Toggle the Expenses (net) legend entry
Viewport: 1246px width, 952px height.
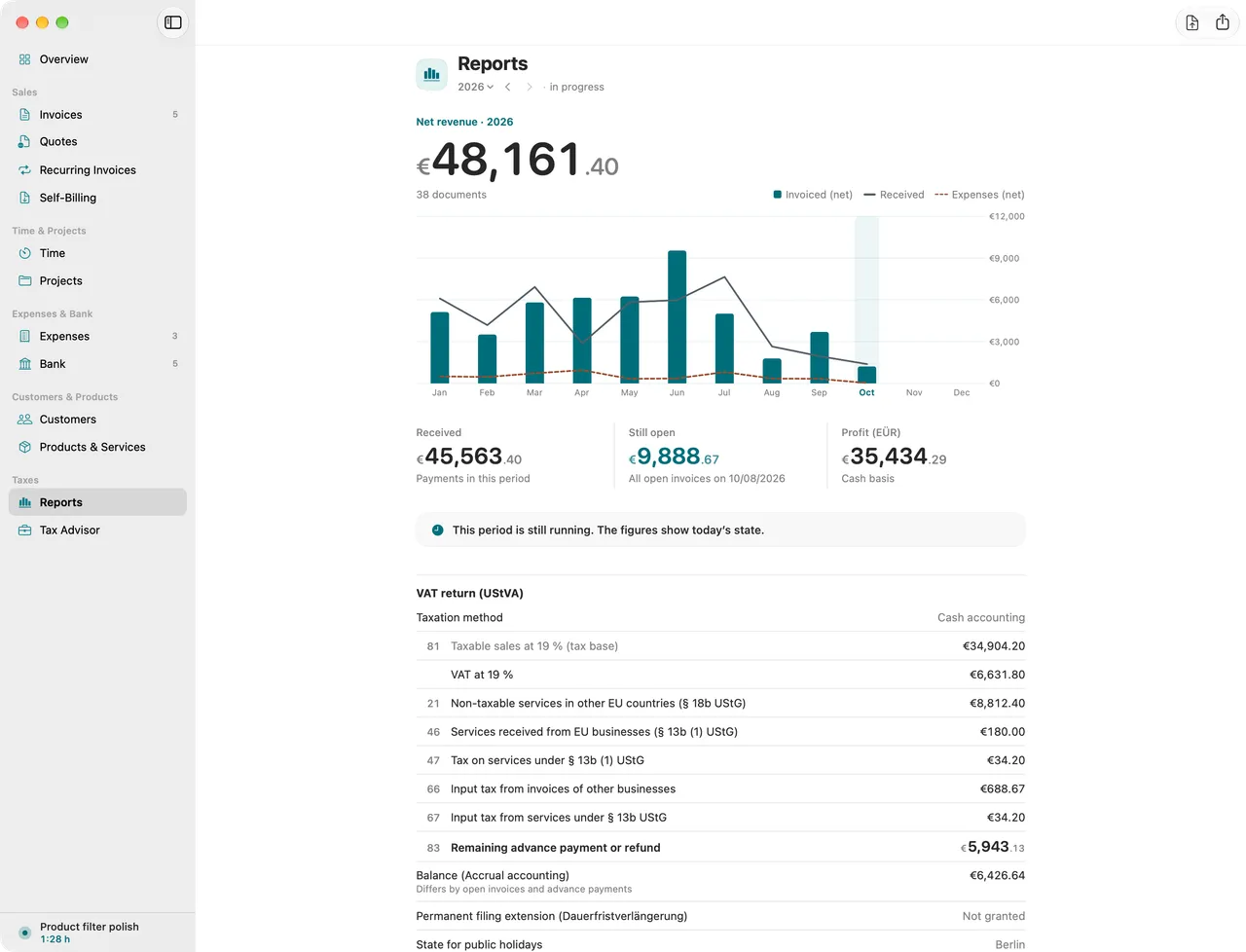point(979,195)
